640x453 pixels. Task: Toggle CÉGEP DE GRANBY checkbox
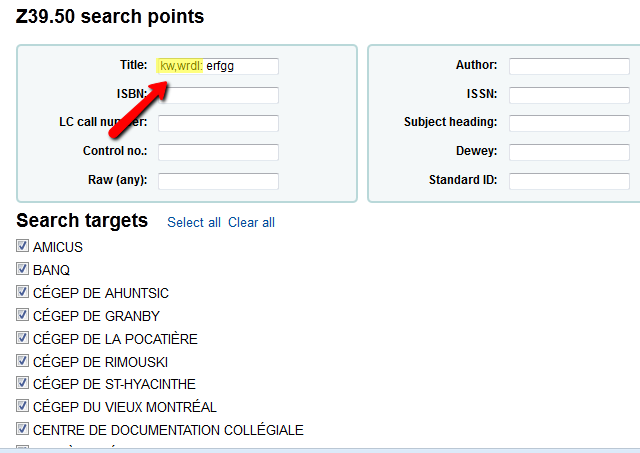pos(23,315)
